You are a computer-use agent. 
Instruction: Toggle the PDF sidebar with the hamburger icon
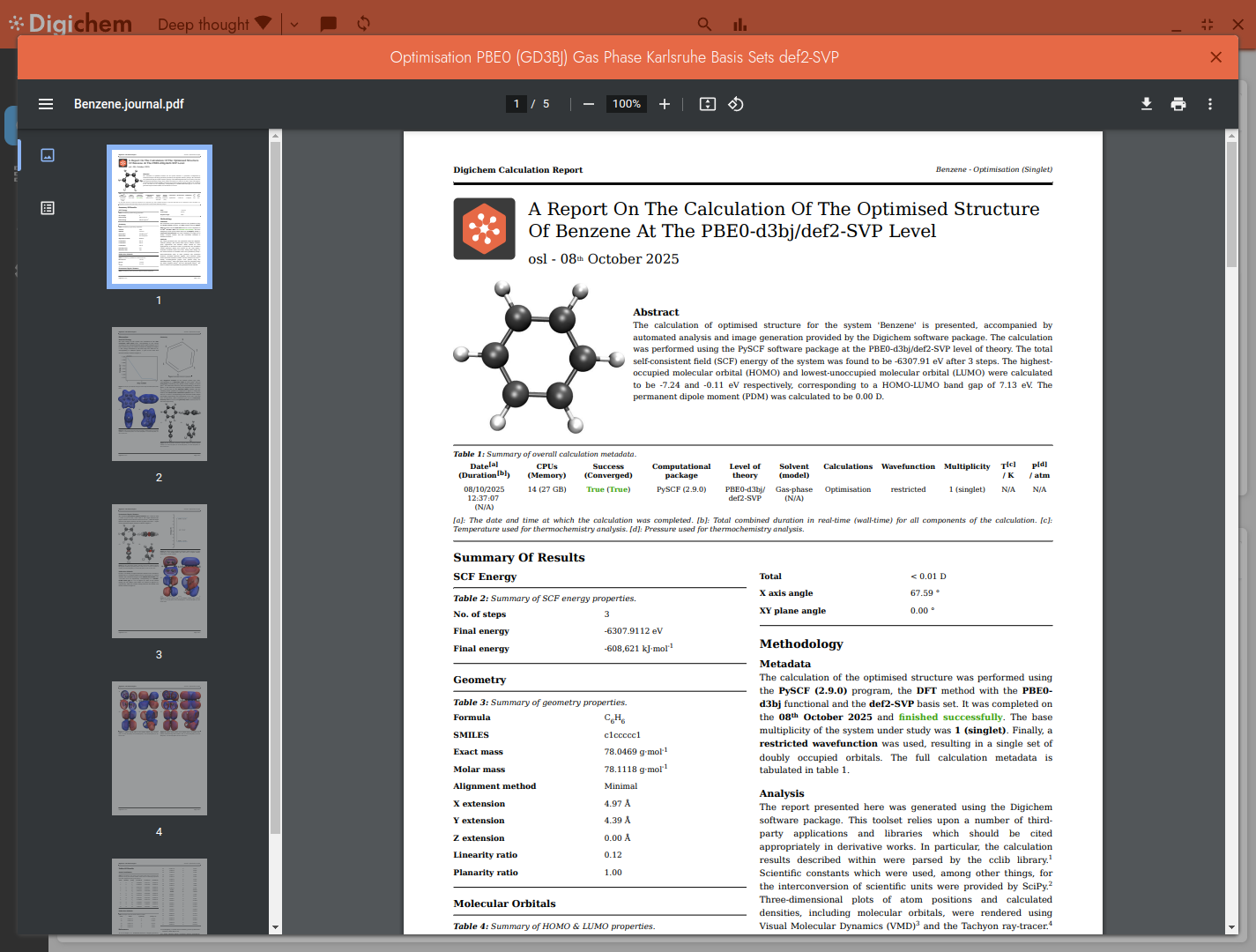45,103
